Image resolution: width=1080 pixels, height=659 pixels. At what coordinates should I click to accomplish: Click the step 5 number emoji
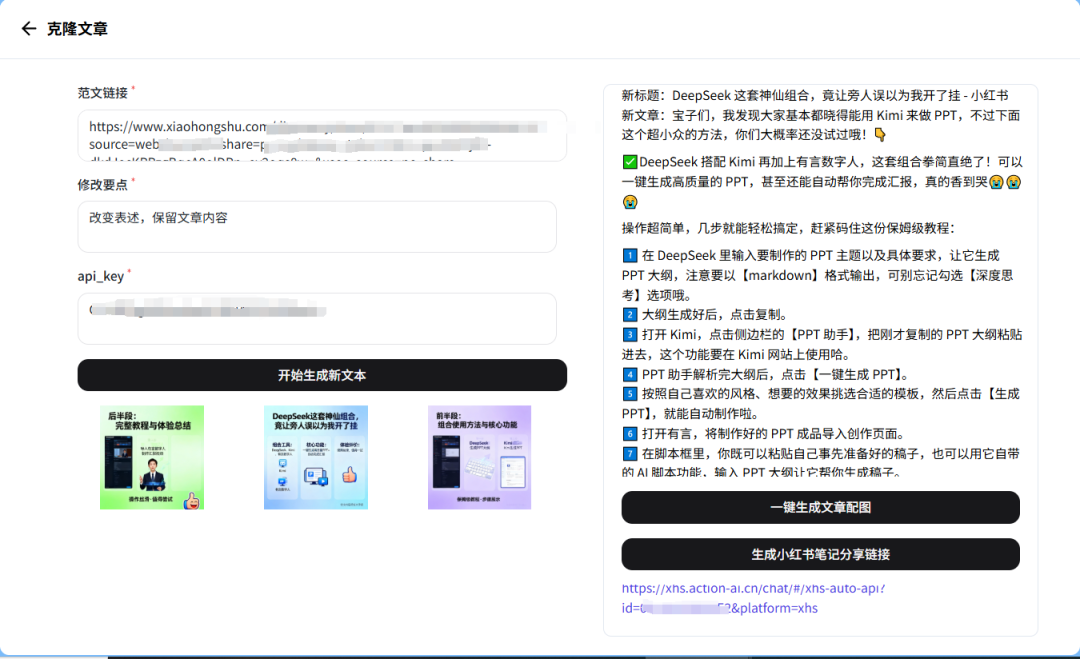tap(630, 394)
